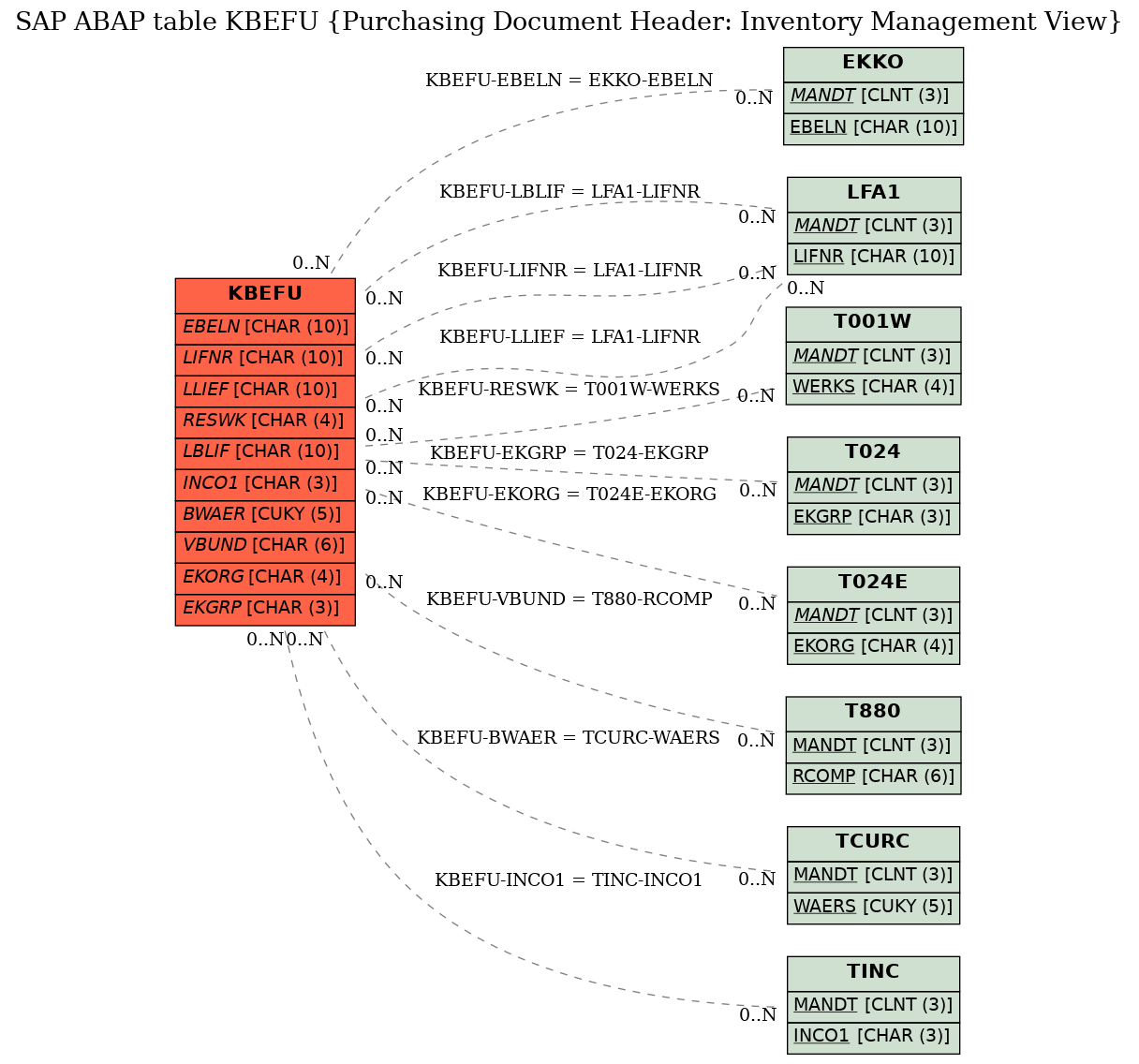
Task: Open the T024E table header
Action: click(873, 584)
